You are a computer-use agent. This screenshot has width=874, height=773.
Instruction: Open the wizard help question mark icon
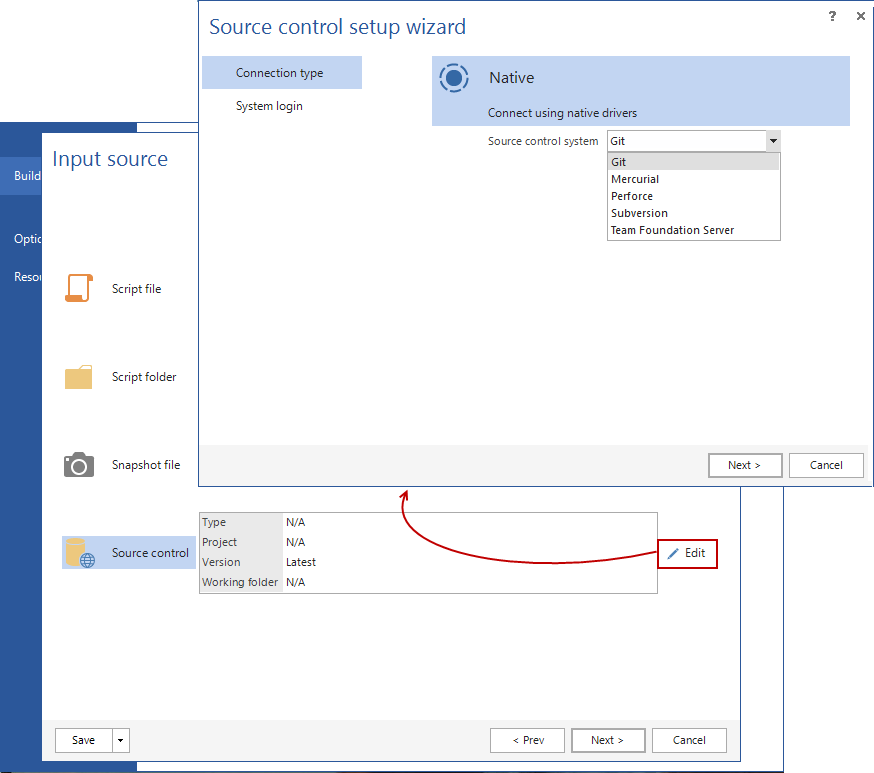832,16
